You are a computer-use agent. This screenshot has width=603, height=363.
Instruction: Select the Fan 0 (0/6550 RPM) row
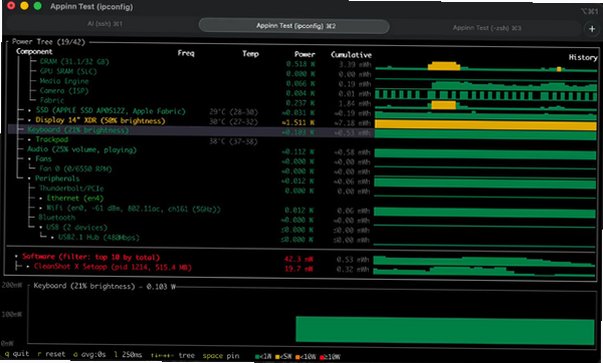pyautogui.click(x=75, y=169)
